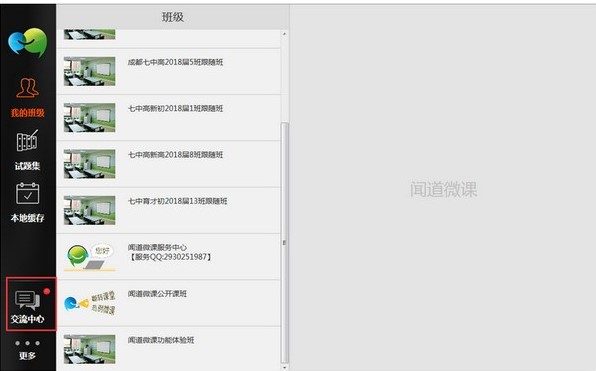The width and height of the screenshot is (596, 371).
Task: Click the class list scrollbar thumb
Action: click(x=285, y=243)
